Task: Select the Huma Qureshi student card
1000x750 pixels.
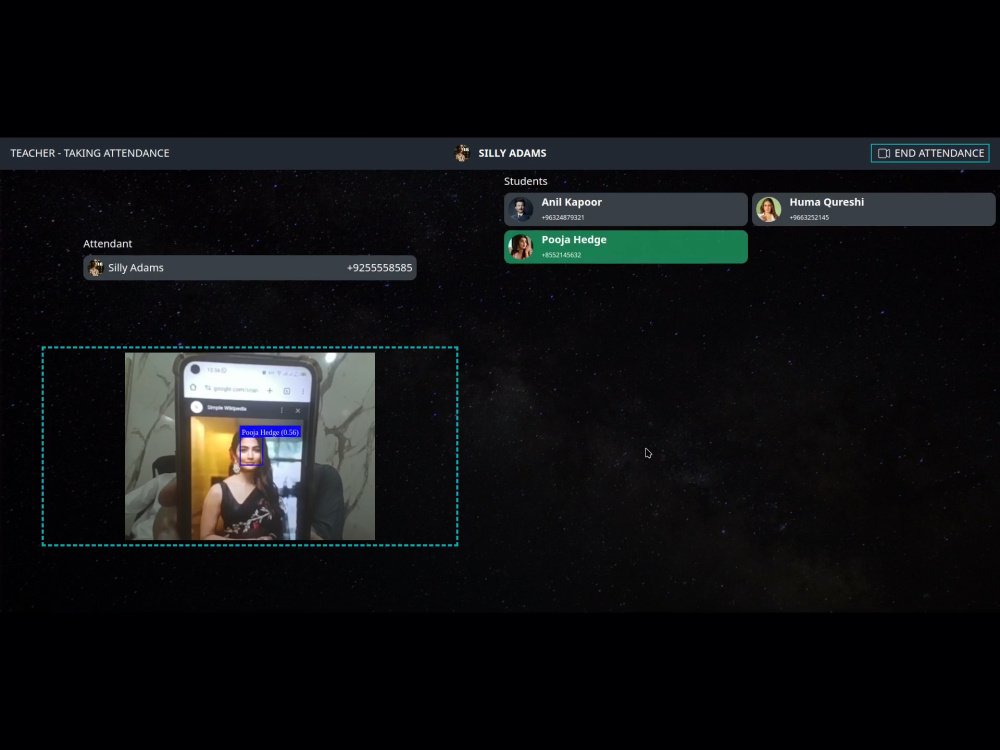Action: [x=873, y=209]
